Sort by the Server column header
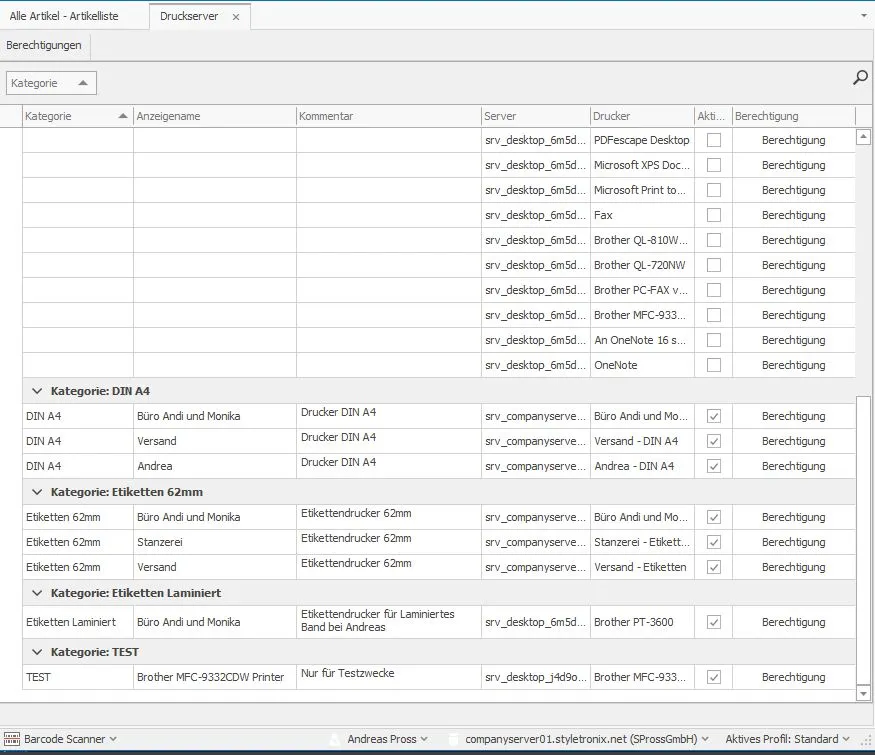The height and width of the screenshot is (755, 875). tap(535, 116)
